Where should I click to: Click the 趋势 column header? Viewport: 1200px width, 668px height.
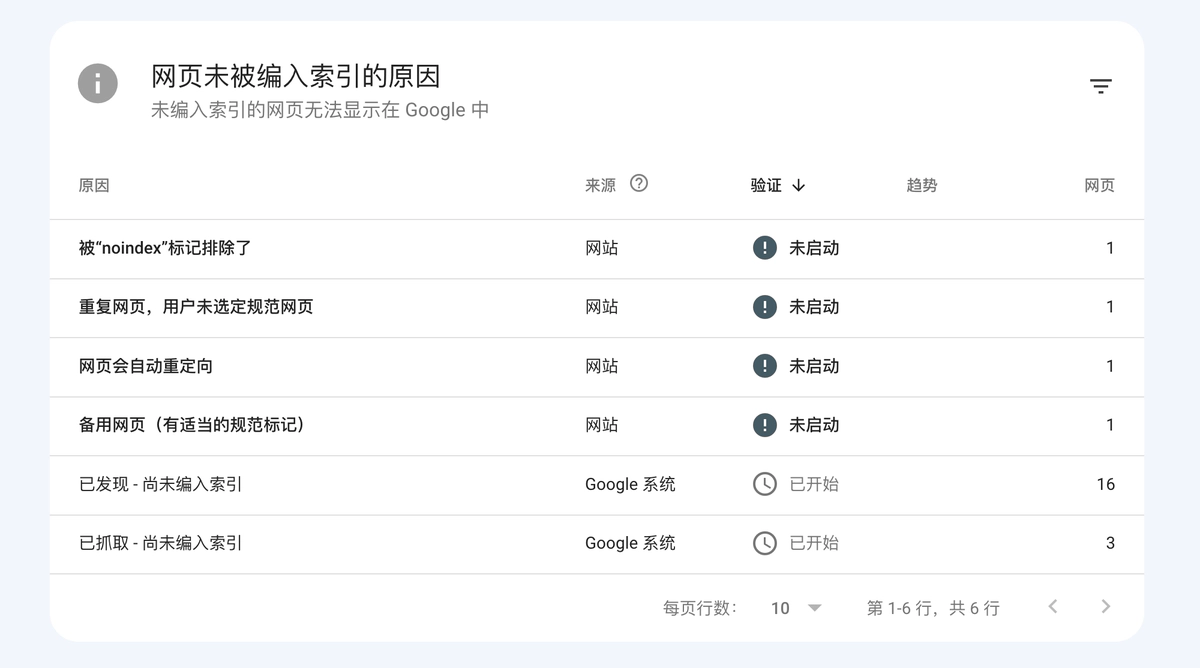[x=921, y=186]
